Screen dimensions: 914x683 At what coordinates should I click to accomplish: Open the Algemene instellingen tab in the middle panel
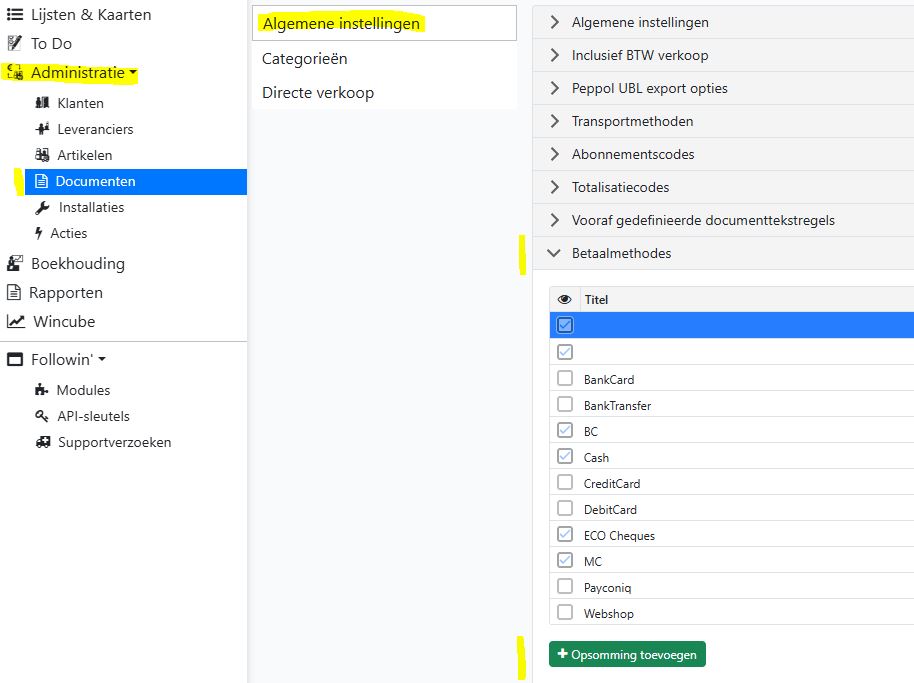384,23
